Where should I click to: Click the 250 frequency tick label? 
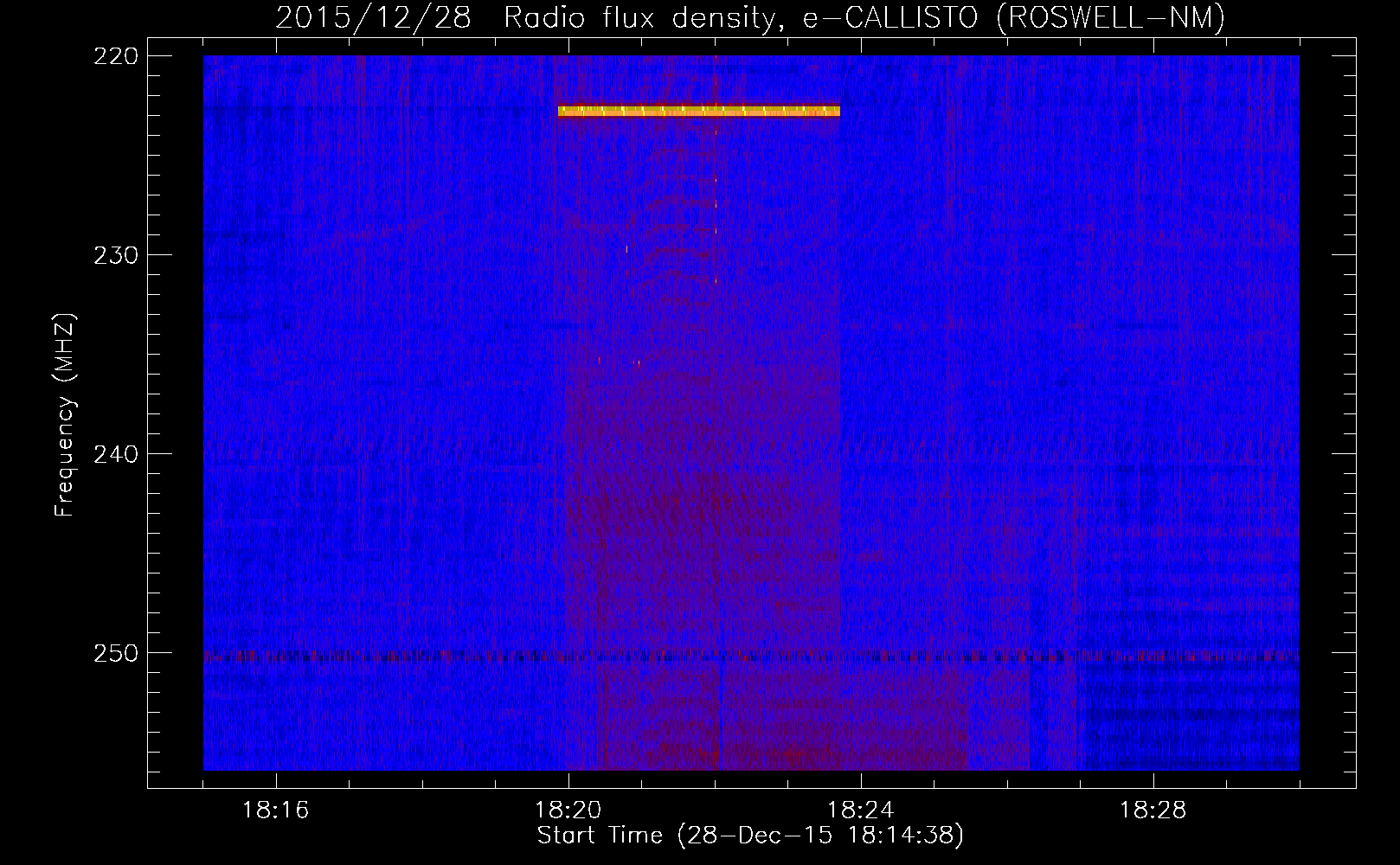[x=115, y=653]
